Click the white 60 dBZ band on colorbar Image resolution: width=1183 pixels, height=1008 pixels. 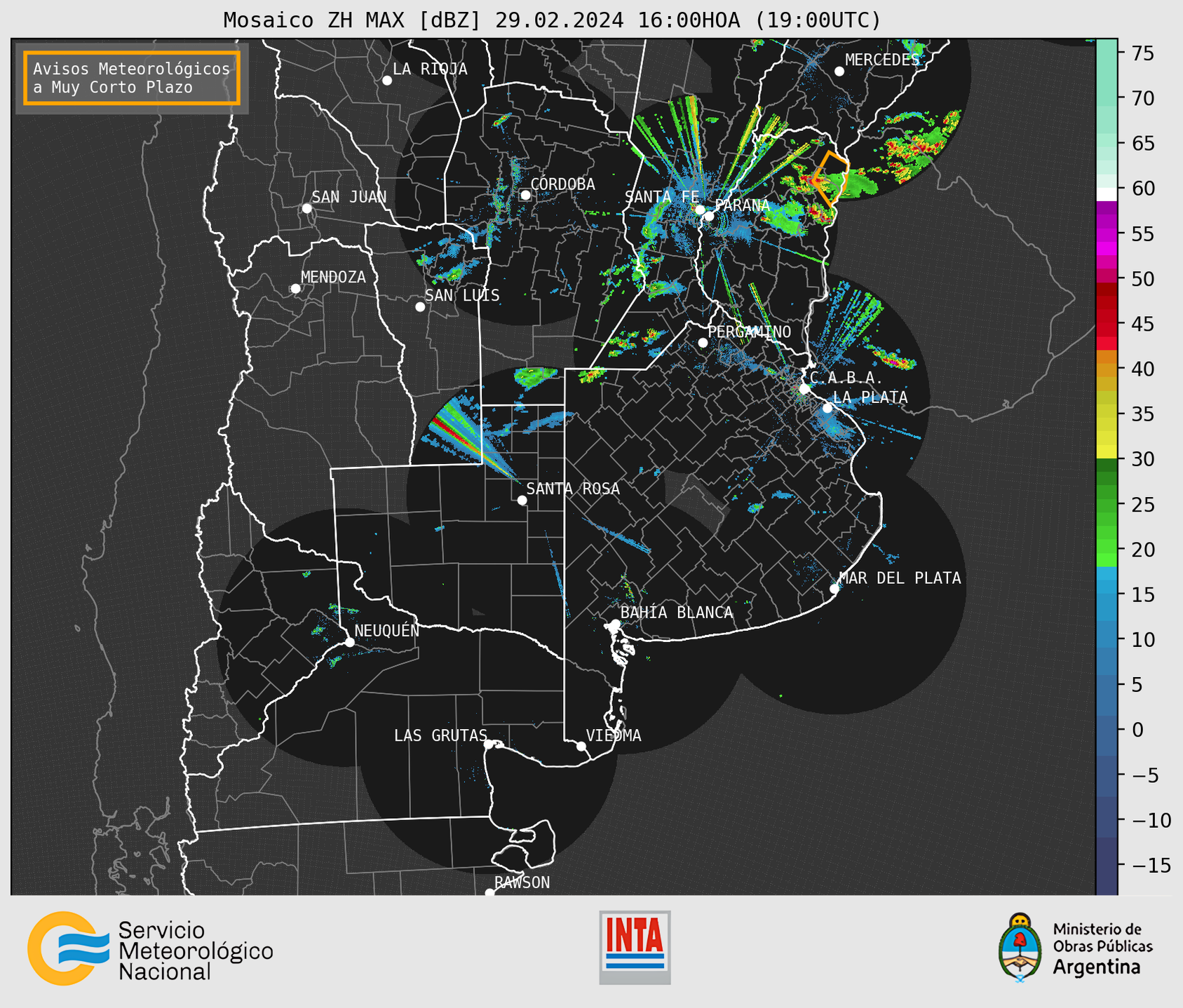click(1107, 194)
